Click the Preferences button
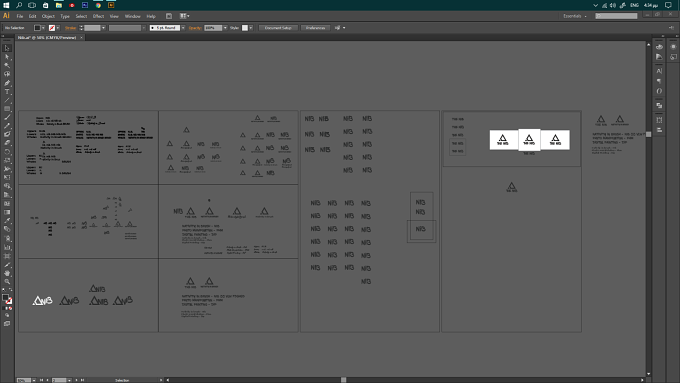This screenshot has width=680, height=383. [x=315, y=28]
